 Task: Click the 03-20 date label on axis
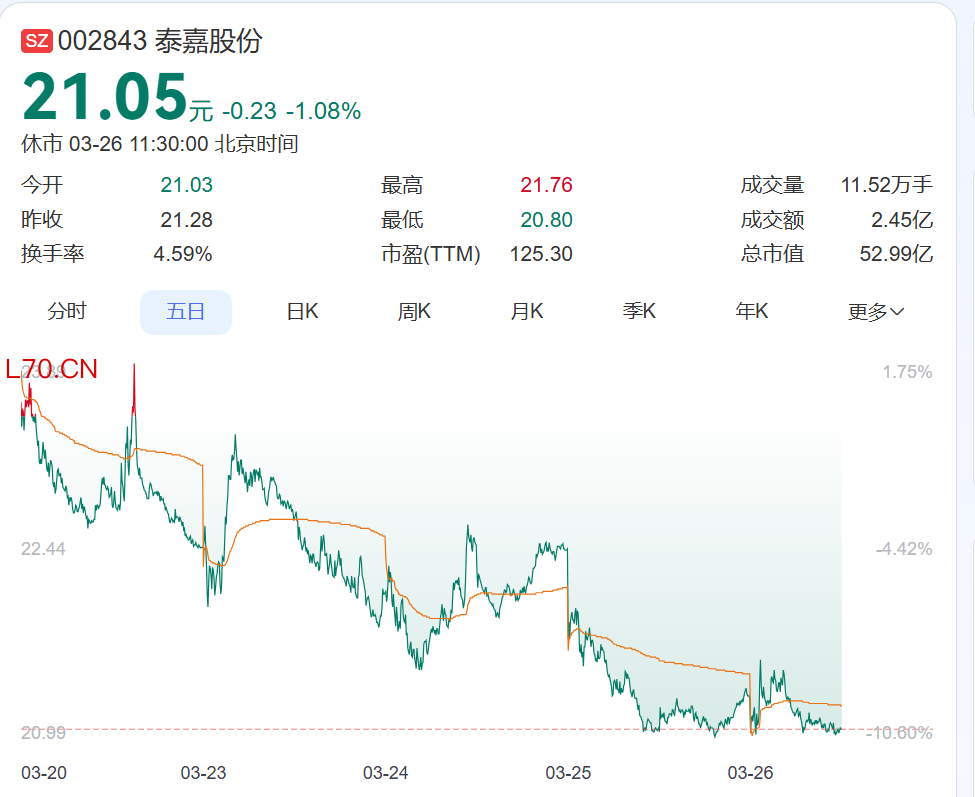44,773
